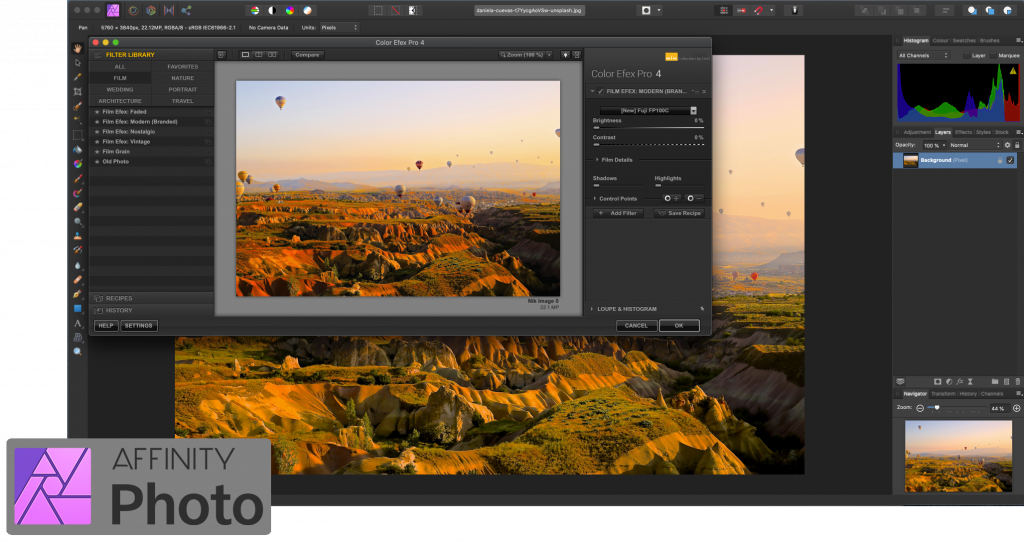
Task: Enable the Marquee histogram checkbox
Action: coord(993,55)
